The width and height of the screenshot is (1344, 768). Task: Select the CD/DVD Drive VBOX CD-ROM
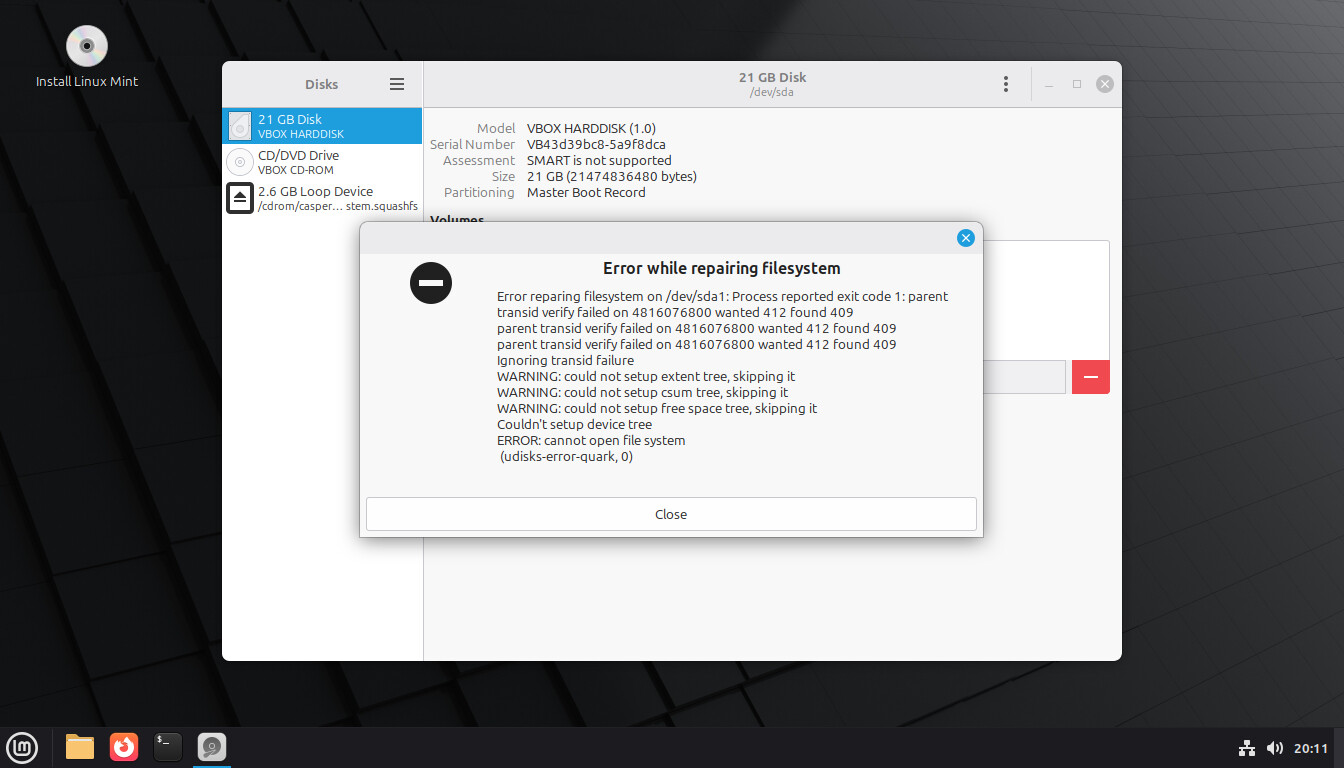click(322, 162)
